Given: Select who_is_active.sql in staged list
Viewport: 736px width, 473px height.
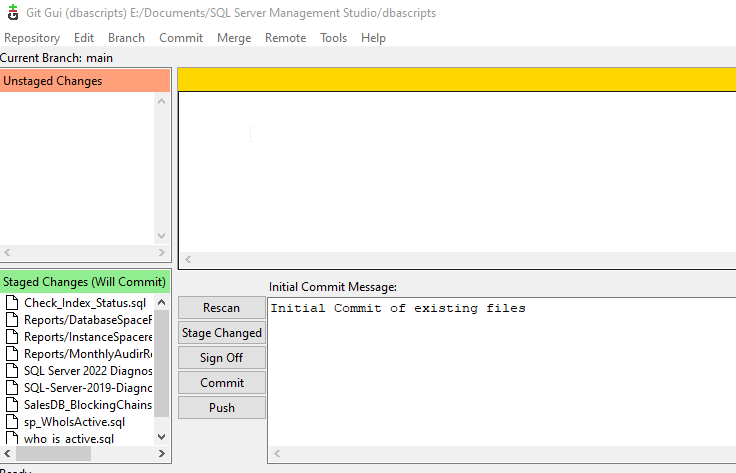Looking at the screenshot, I should point(69,438).
